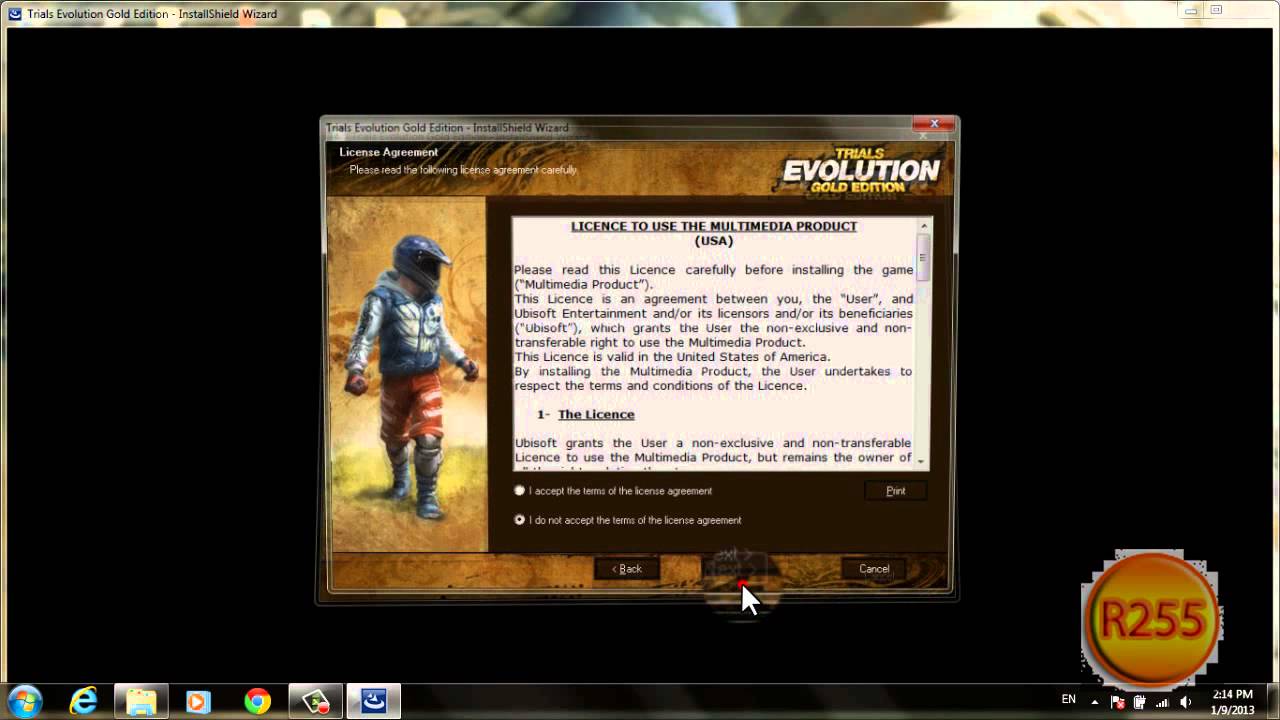Image resolution: width=1280 pixels, height=720 pixels.
Task: Open Action Center flag icon in tray
Action: (x=1118, y=701)
